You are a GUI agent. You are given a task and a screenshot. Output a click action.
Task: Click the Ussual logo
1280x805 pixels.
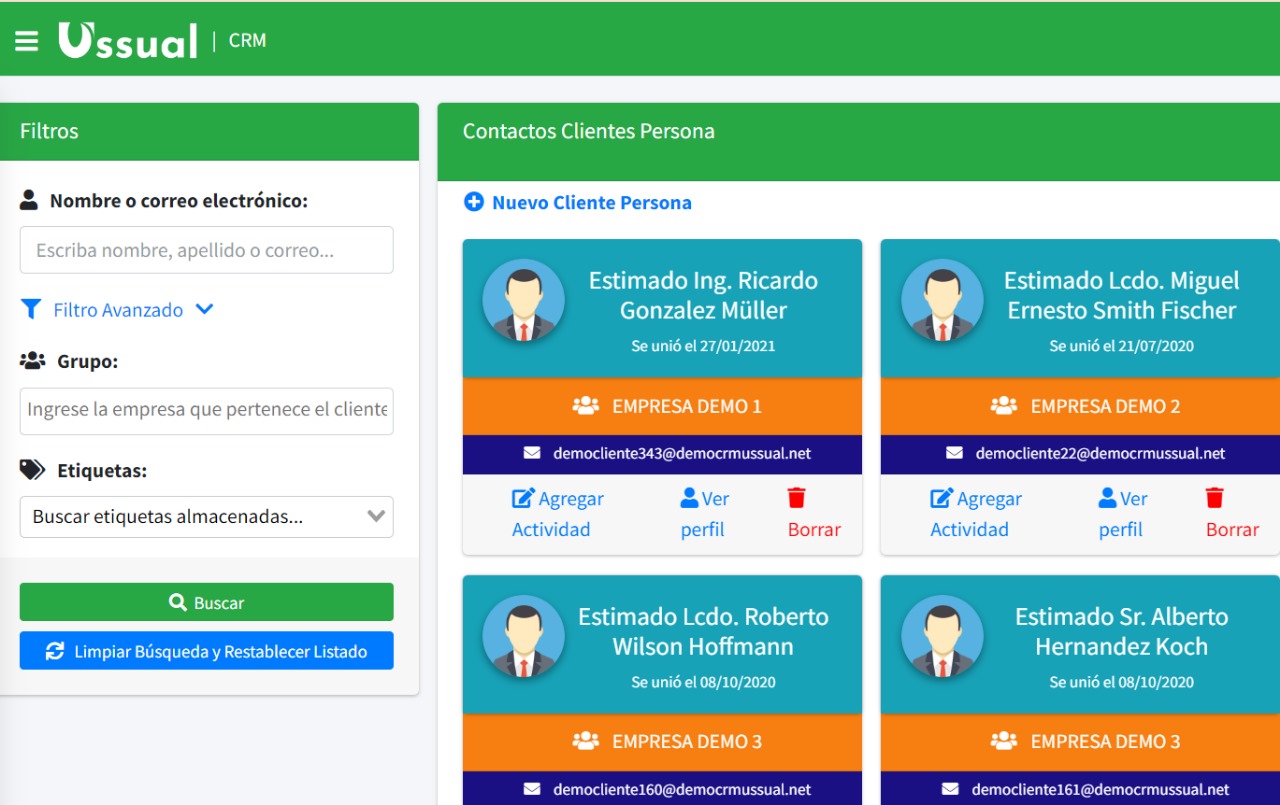pos(128,41)
